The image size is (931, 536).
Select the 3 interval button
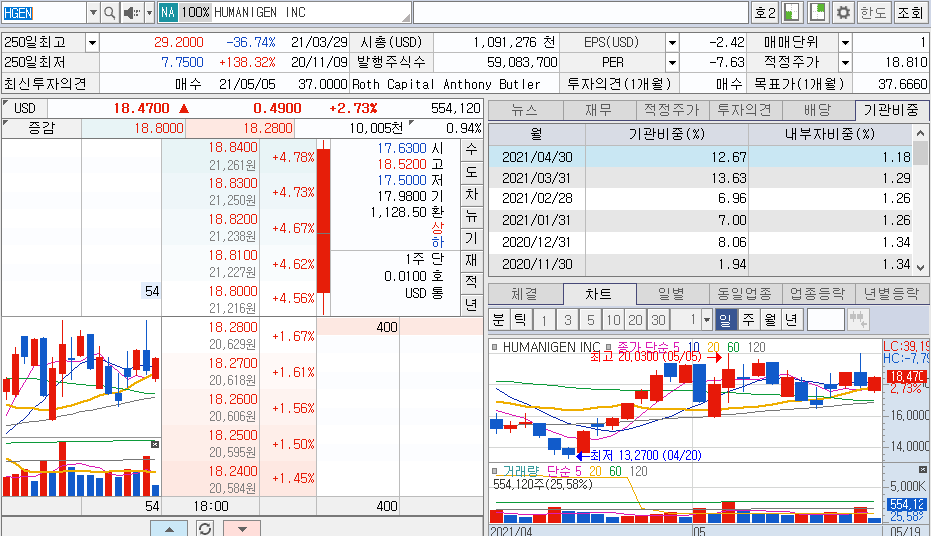click(x=568, y=321)
